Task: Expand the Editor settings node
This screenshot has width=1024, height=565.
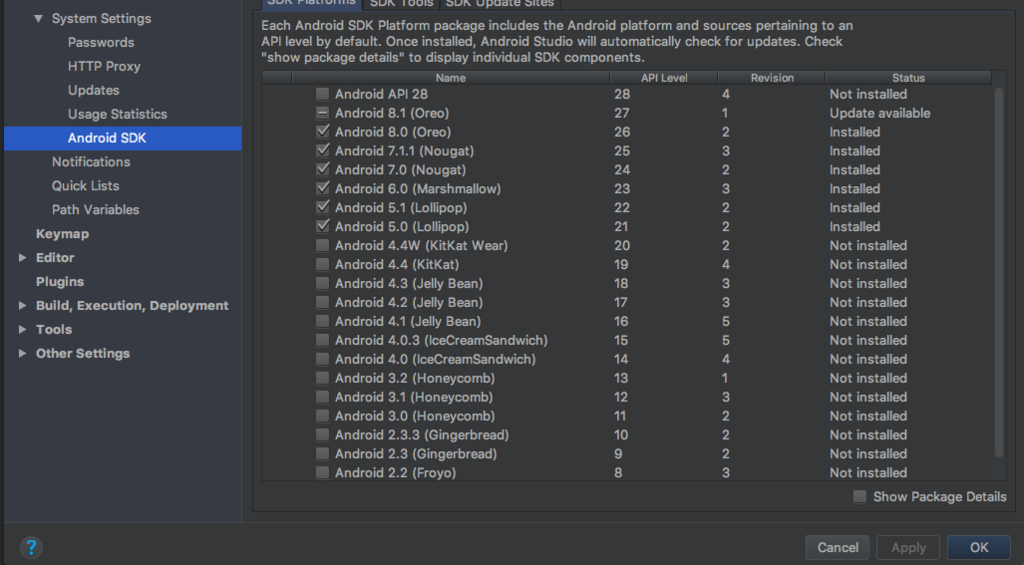Action: (x=22, y=257)
